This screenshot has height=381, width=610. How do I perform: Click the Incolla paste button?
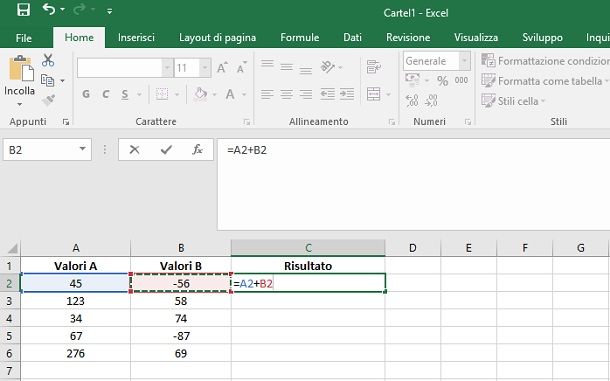[20, 75]
